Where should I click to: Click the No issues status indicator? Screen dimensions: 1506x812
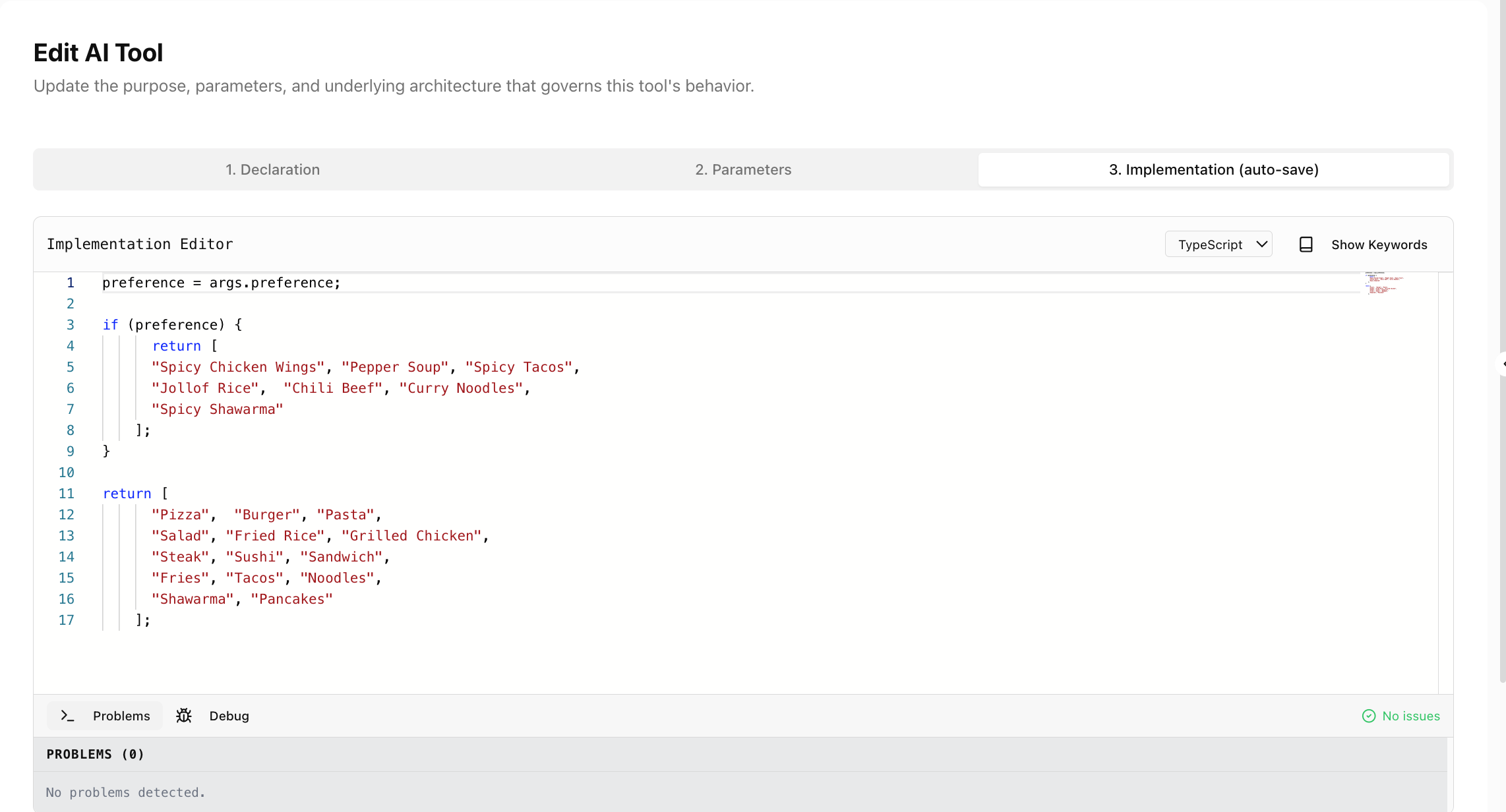click(1401, 716)
